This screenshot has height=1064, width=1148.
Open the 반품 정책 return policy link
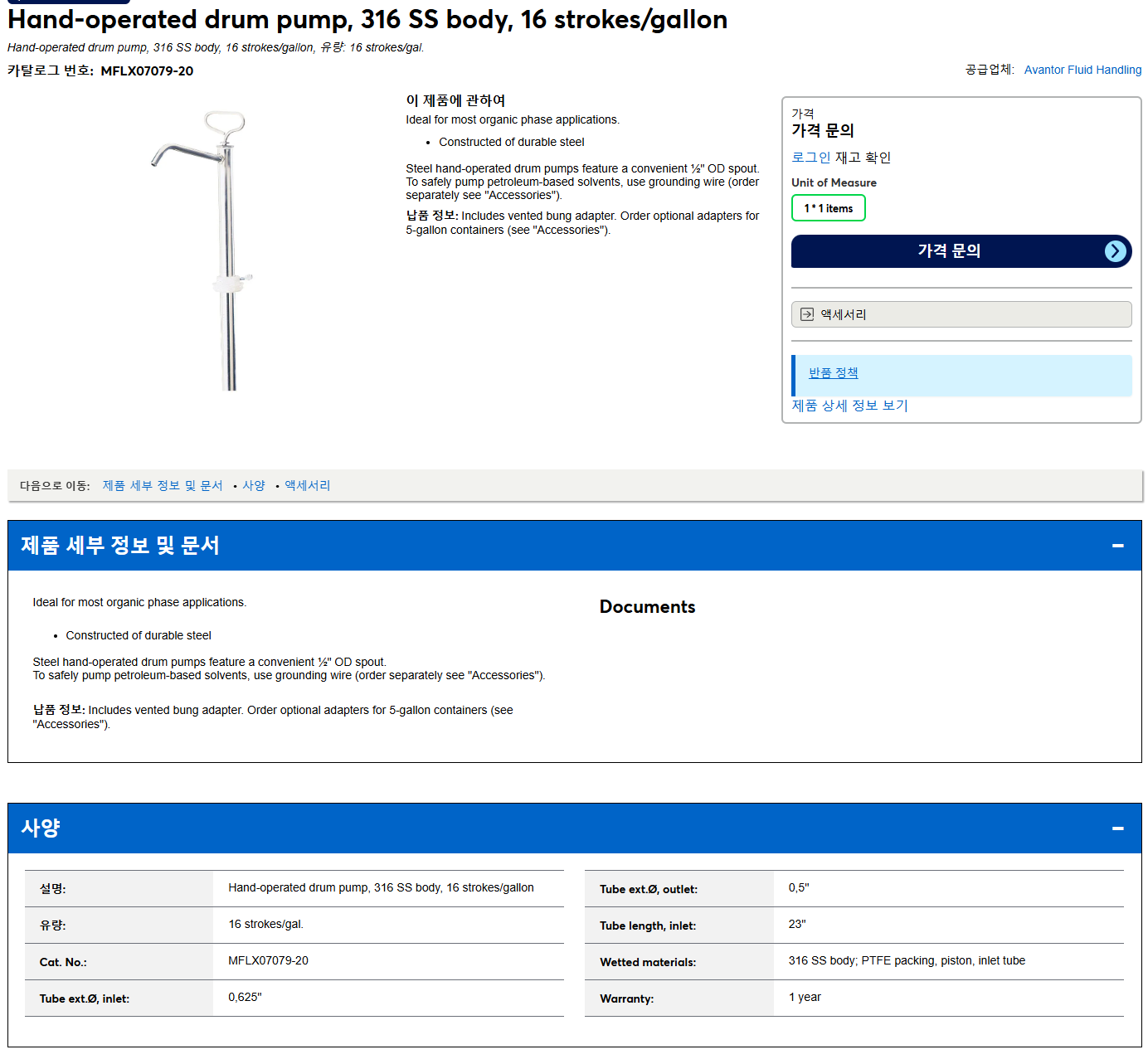click(834, 373)
